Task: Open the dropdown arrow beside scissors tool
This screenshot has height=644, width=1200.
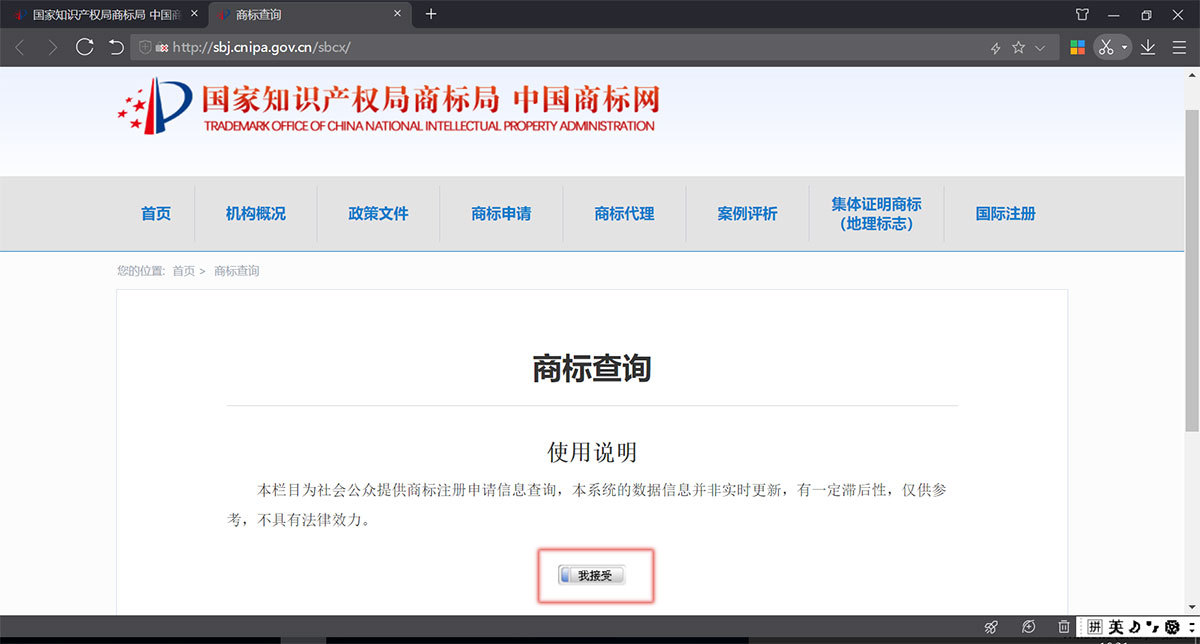Action: tap(1124, 48)
